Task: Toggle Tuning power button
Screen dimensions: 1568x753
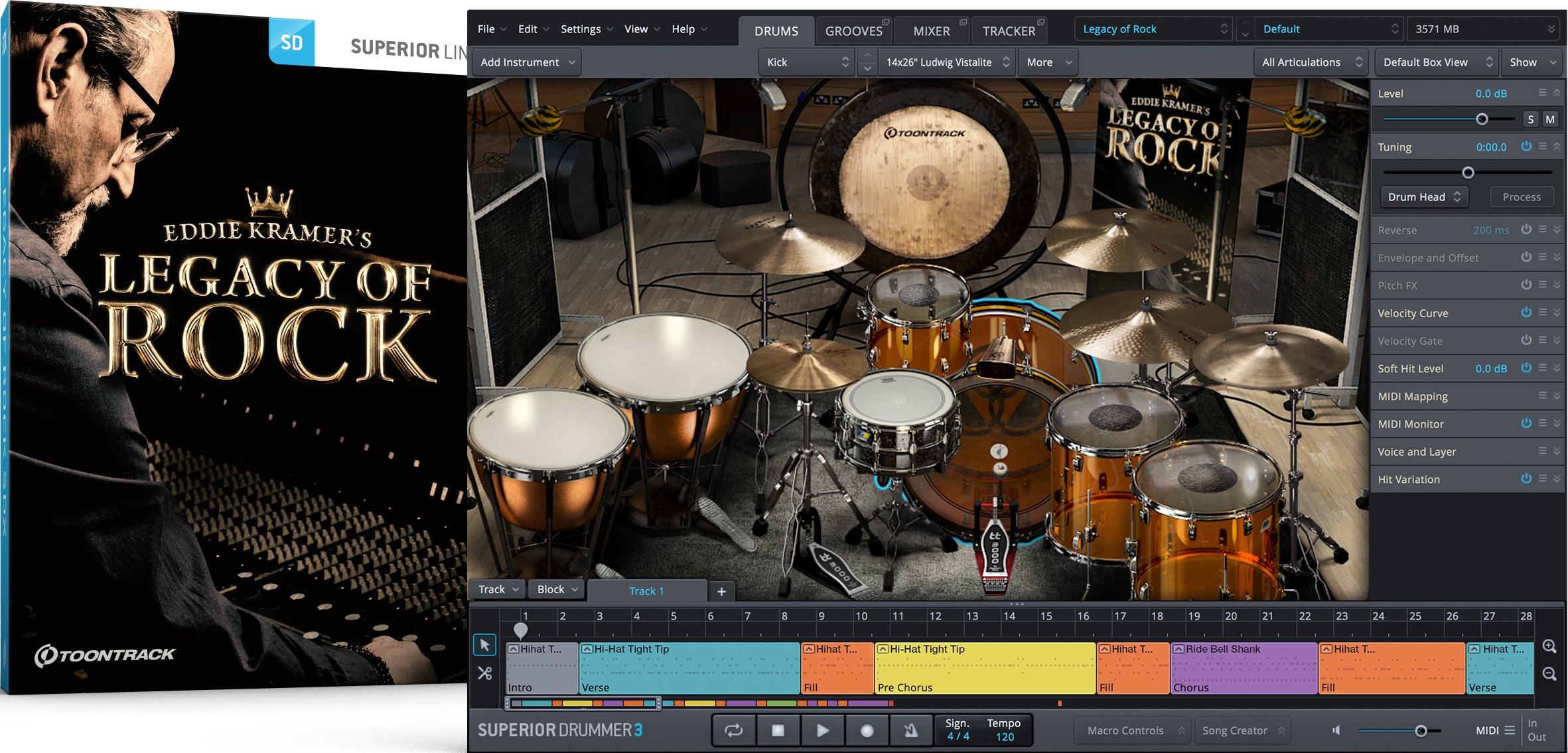Action: [1526, 146]
